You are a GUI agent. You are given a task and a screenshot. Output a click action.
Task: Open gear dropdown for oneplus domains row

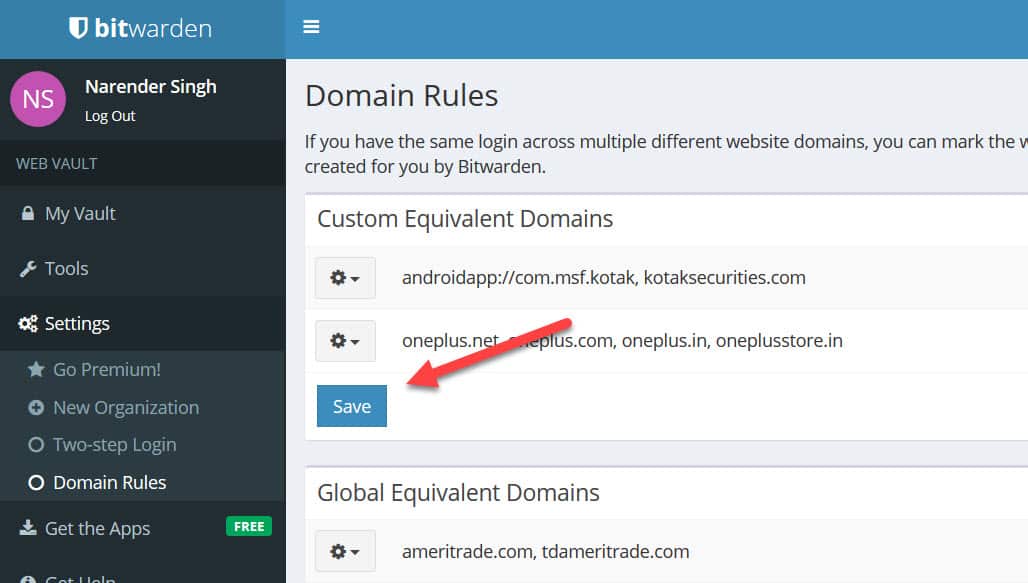(346, 341)
